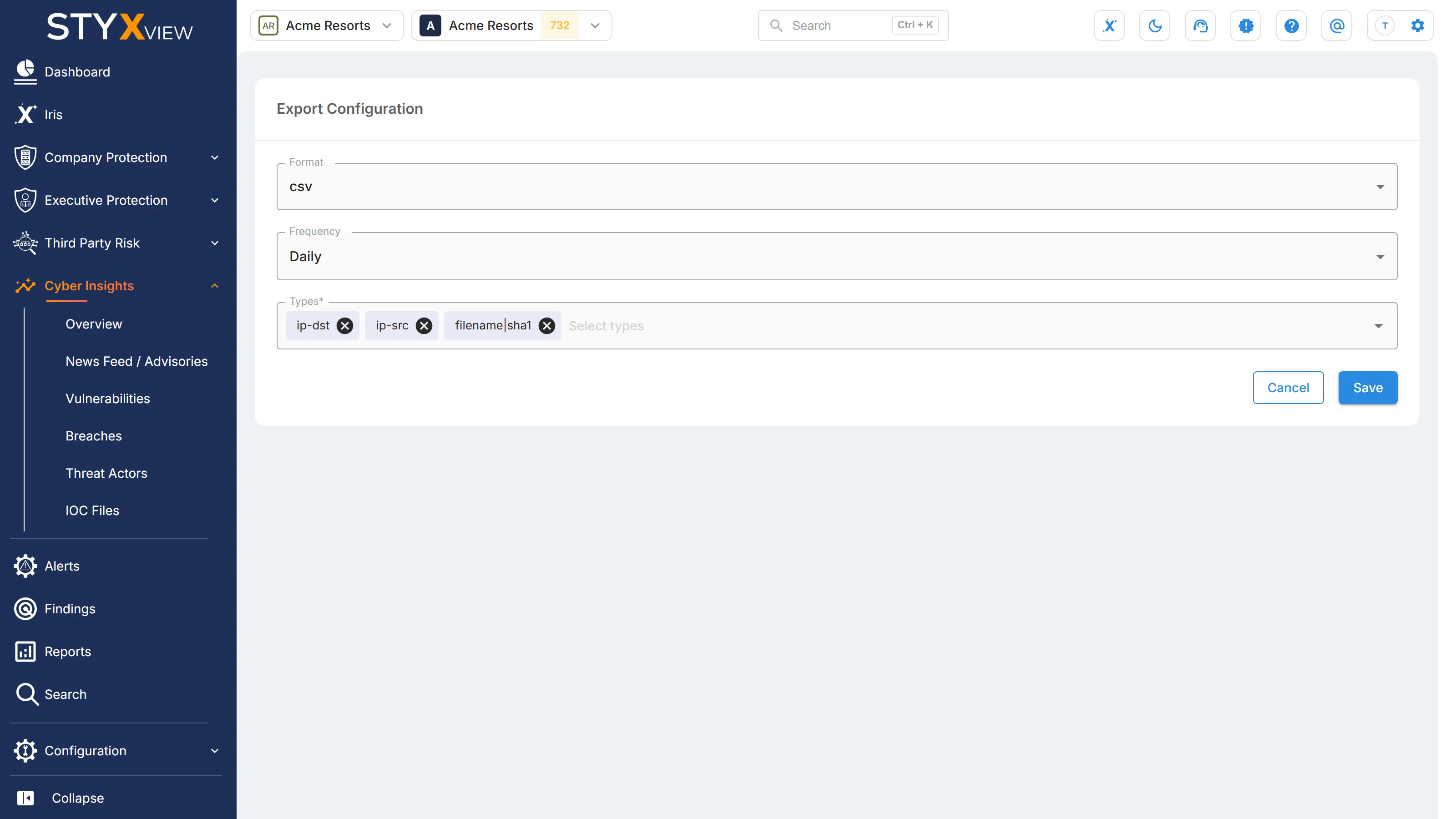Click the @ mentions icon
1456x819 pixels.
coord(1337,25)
